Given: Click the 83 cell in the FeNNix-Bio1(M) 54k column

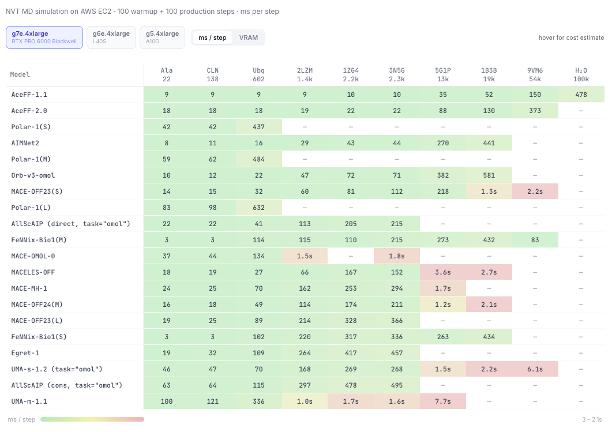Looking at the screenshot, I should [x=535, y=240].
